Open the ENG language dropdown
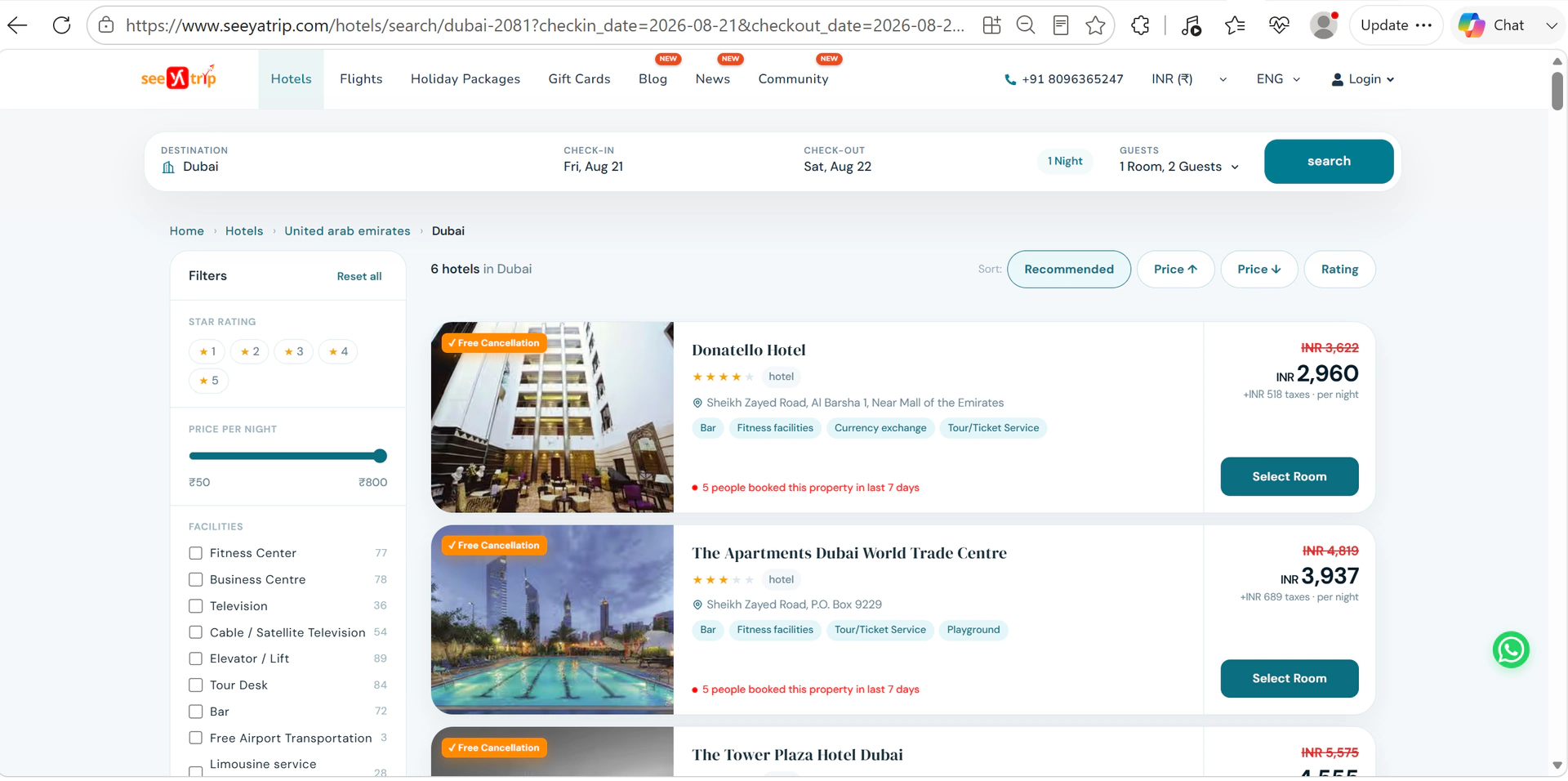The image size is (1568, 781). click(1278, 79)
